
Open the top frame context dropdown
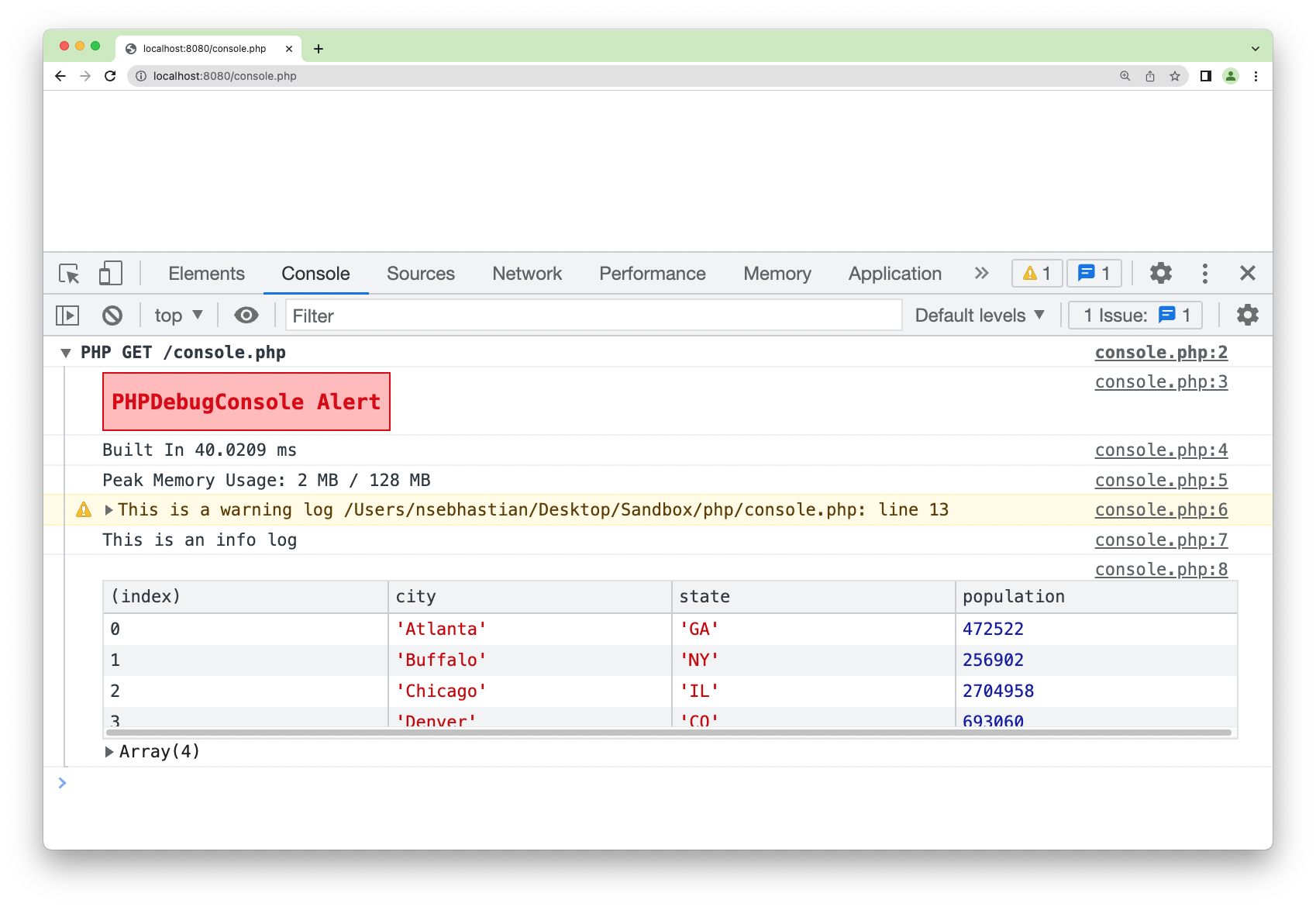click(177, 315)
